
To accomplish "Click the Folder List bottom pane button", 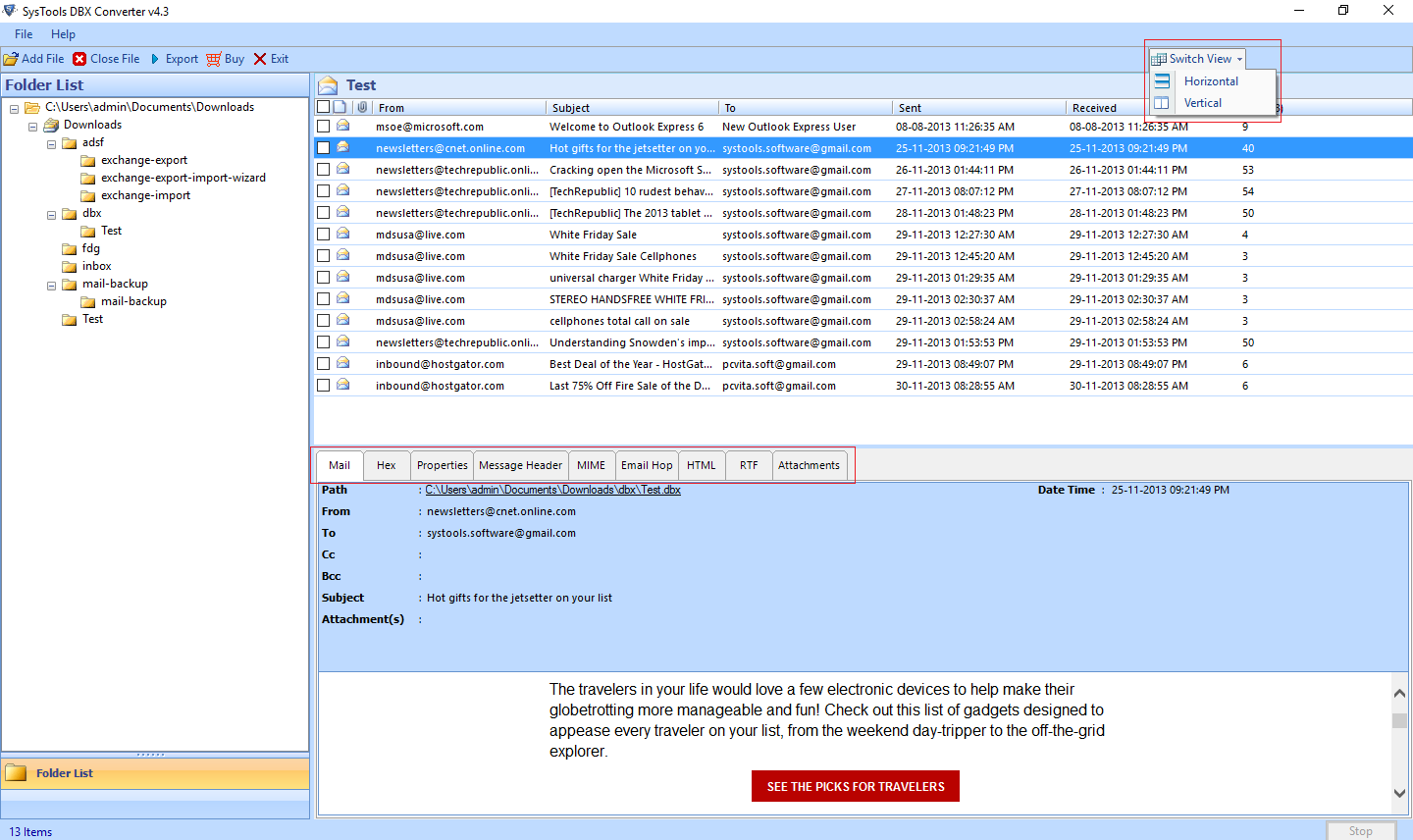I will coord(155,773).
